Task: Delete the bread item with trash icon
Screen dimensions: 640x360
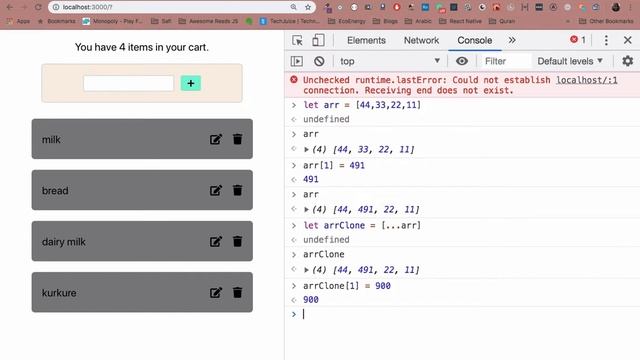Action: click(237, 190)
